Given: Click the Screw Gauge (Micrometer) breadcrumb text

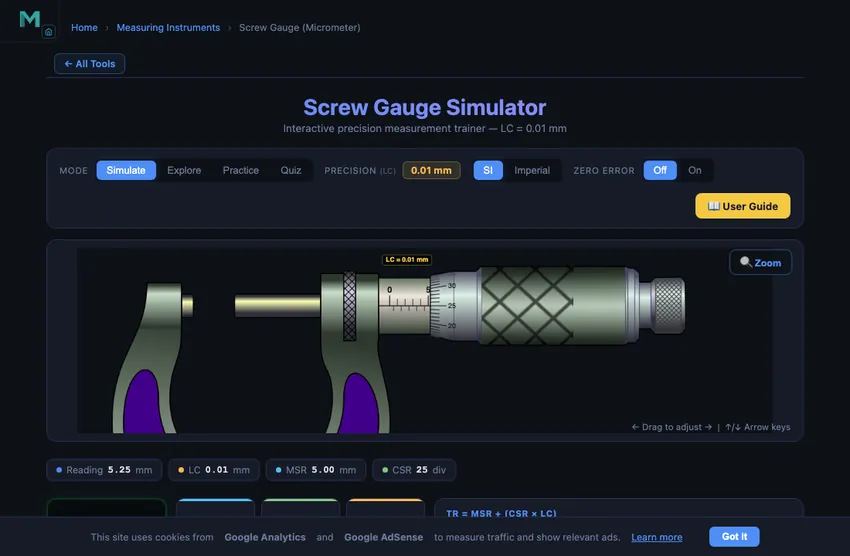Looking at the screenshot, I should 299,28.
